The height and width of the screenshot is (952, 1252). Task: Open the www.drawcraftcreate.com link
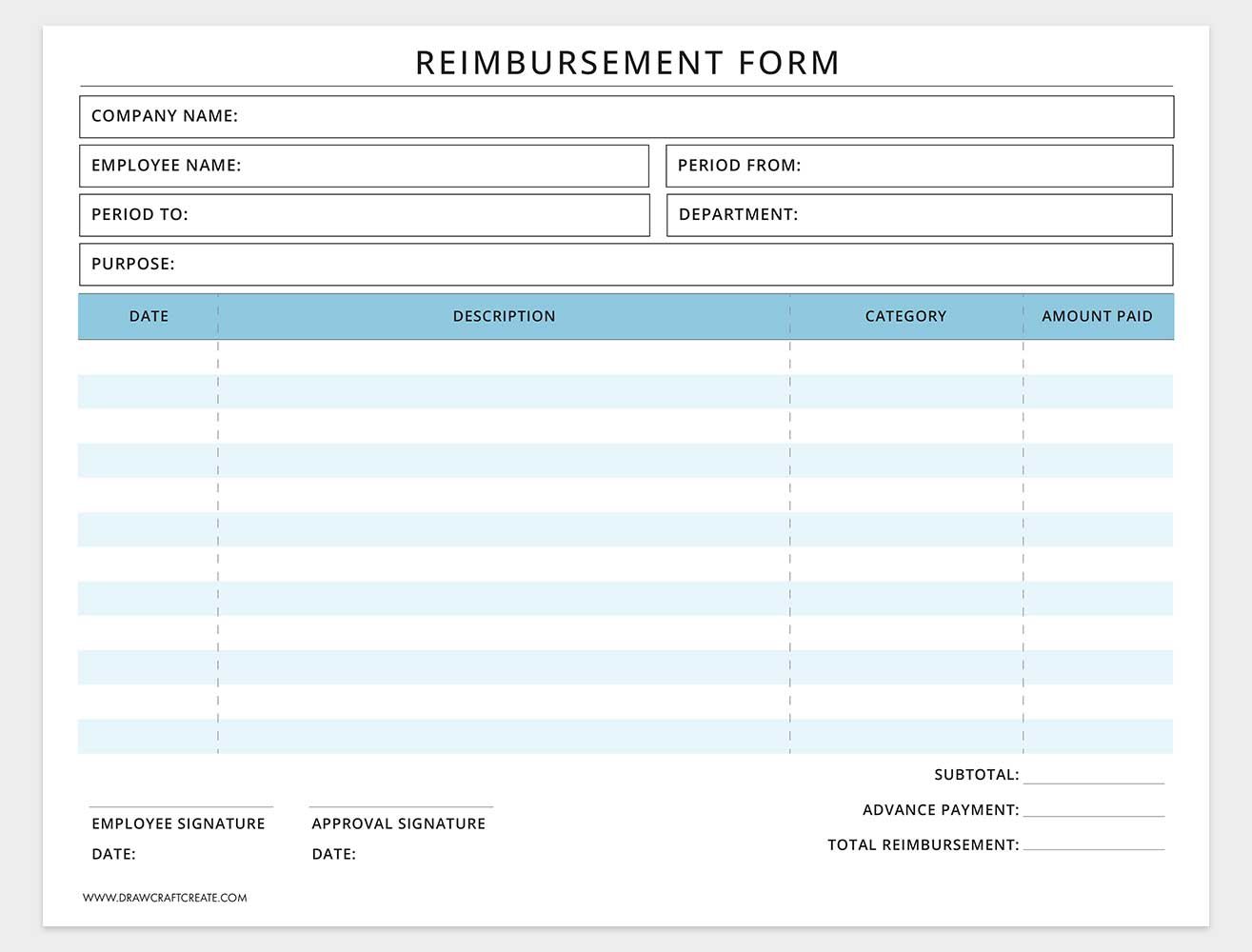[x=165, y=898]
